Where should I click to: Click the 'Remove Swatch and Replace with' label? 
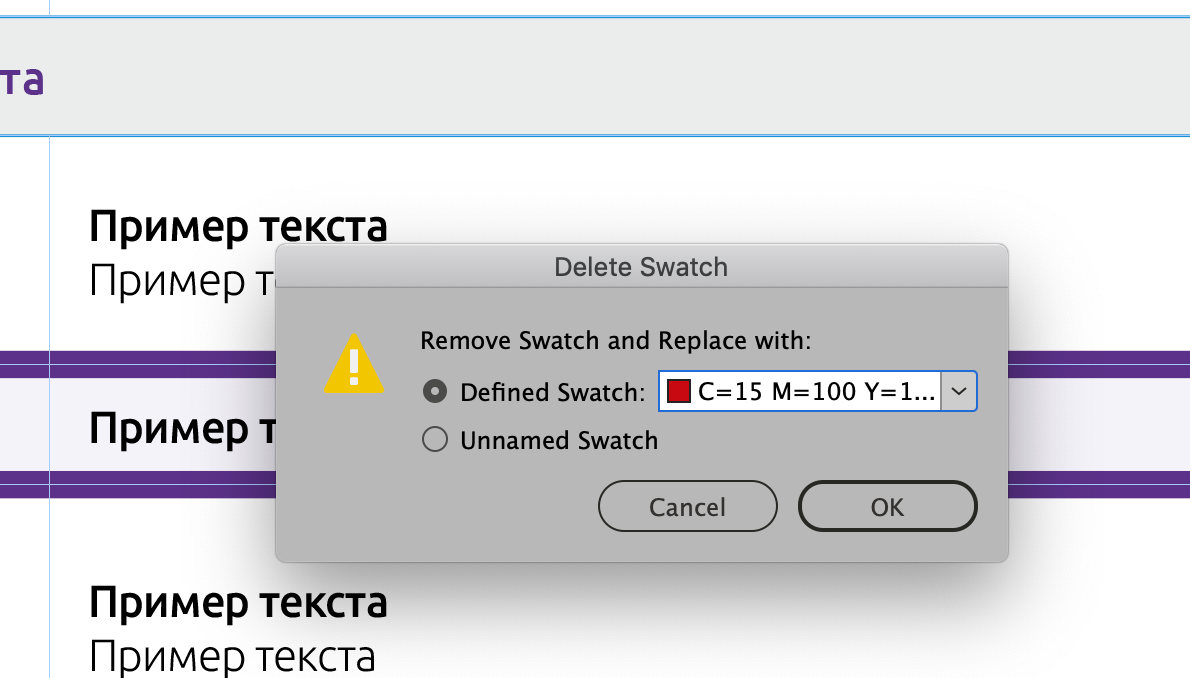coord(615,340)
